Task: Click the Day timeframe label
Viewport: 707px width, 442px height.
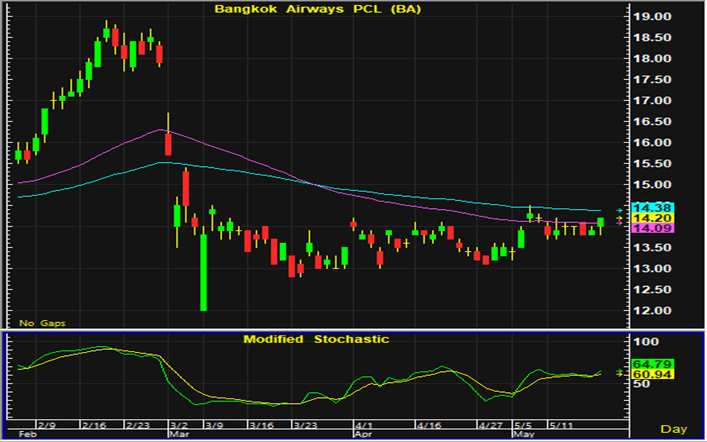Action: [674, 429]
